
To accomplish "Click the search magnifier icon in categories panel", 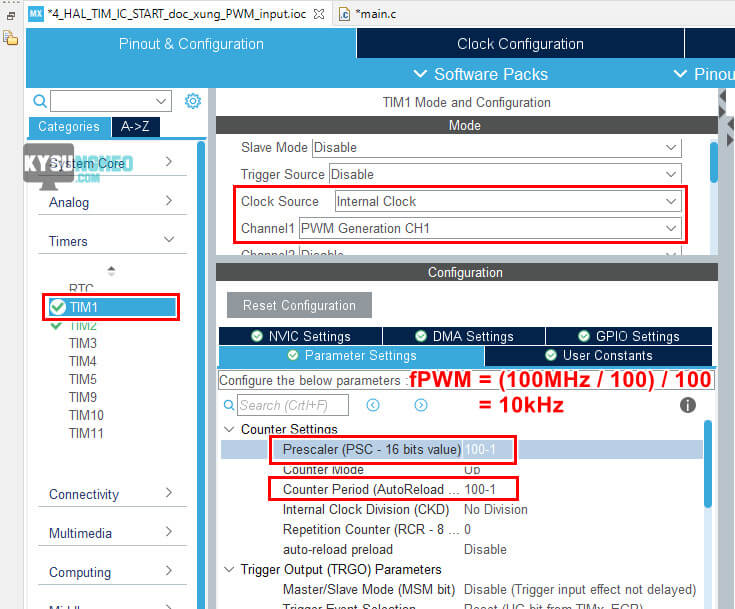I will (x=40, y=101).
